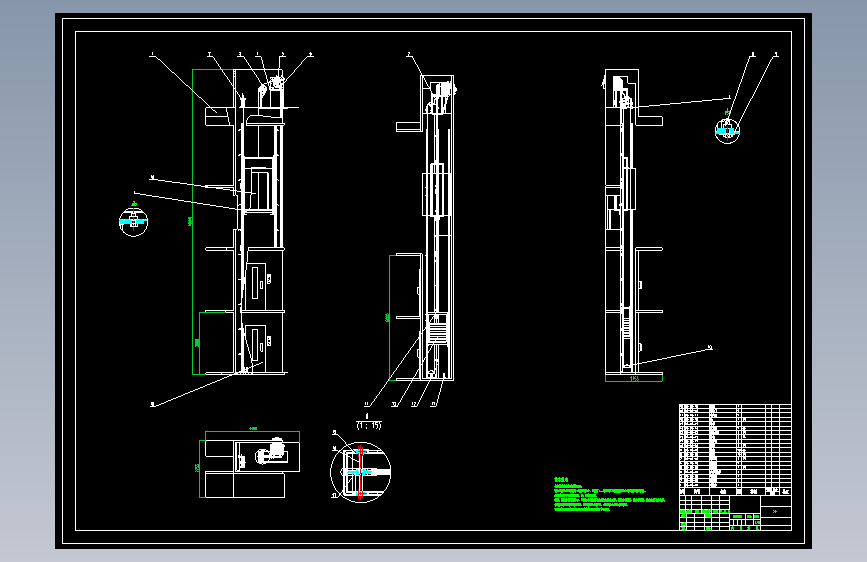Click the large enlarged detail circle at bottom center

coord(361,472)
